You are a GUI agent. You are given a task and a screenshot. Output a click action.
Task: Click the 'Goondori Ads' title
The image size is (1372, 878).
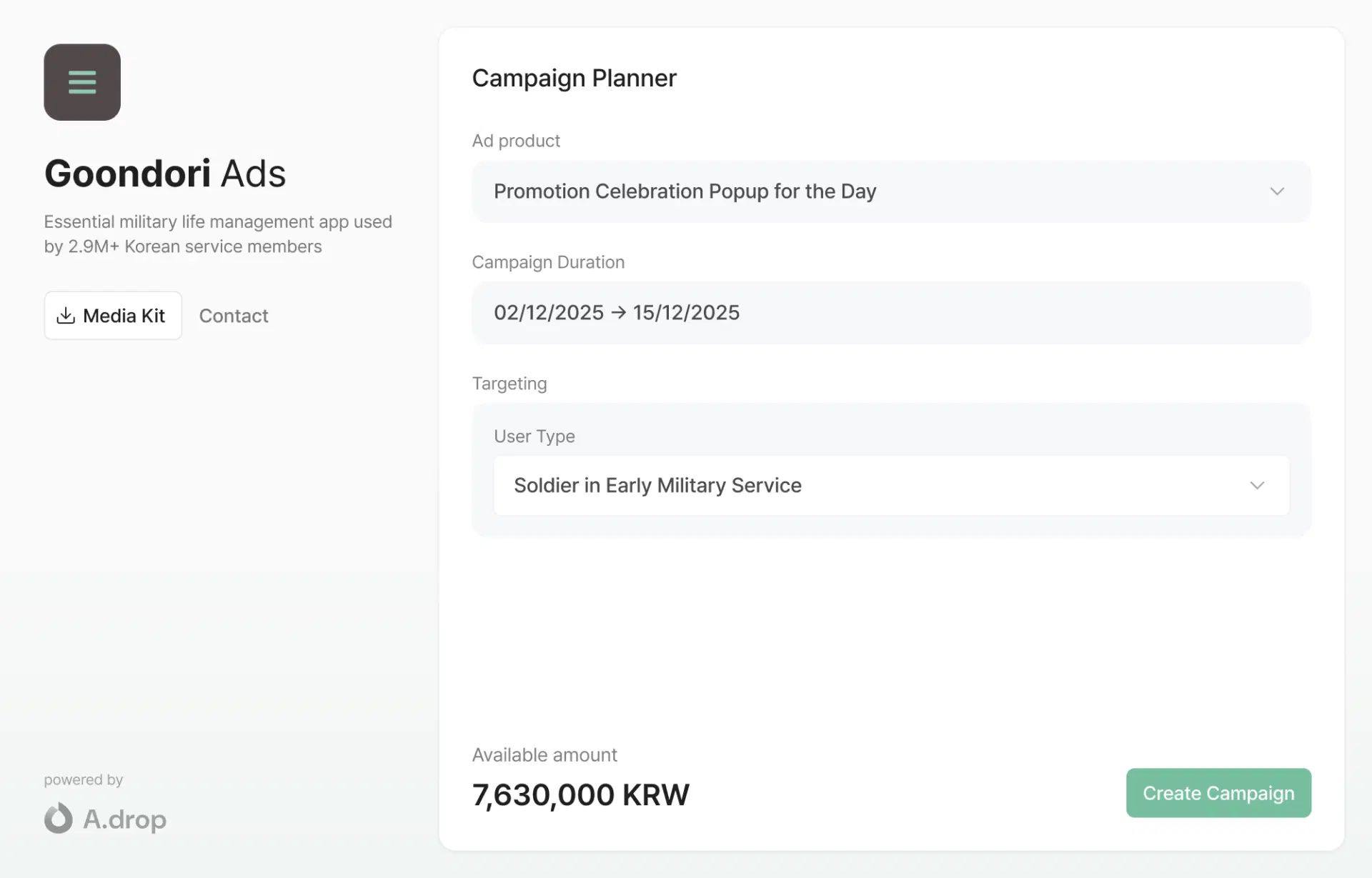tap(165, 174)
